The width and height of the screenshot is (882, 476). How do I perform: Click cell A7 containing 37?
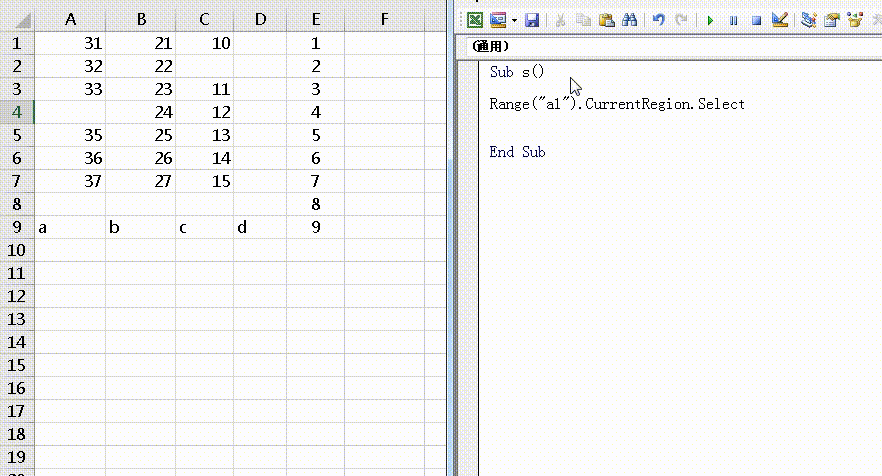70,181
